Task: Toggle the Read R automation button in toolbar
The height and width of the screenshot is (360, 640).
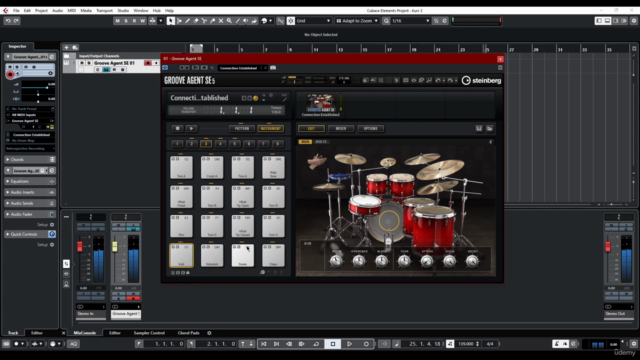Action: (x=134, y=21)
